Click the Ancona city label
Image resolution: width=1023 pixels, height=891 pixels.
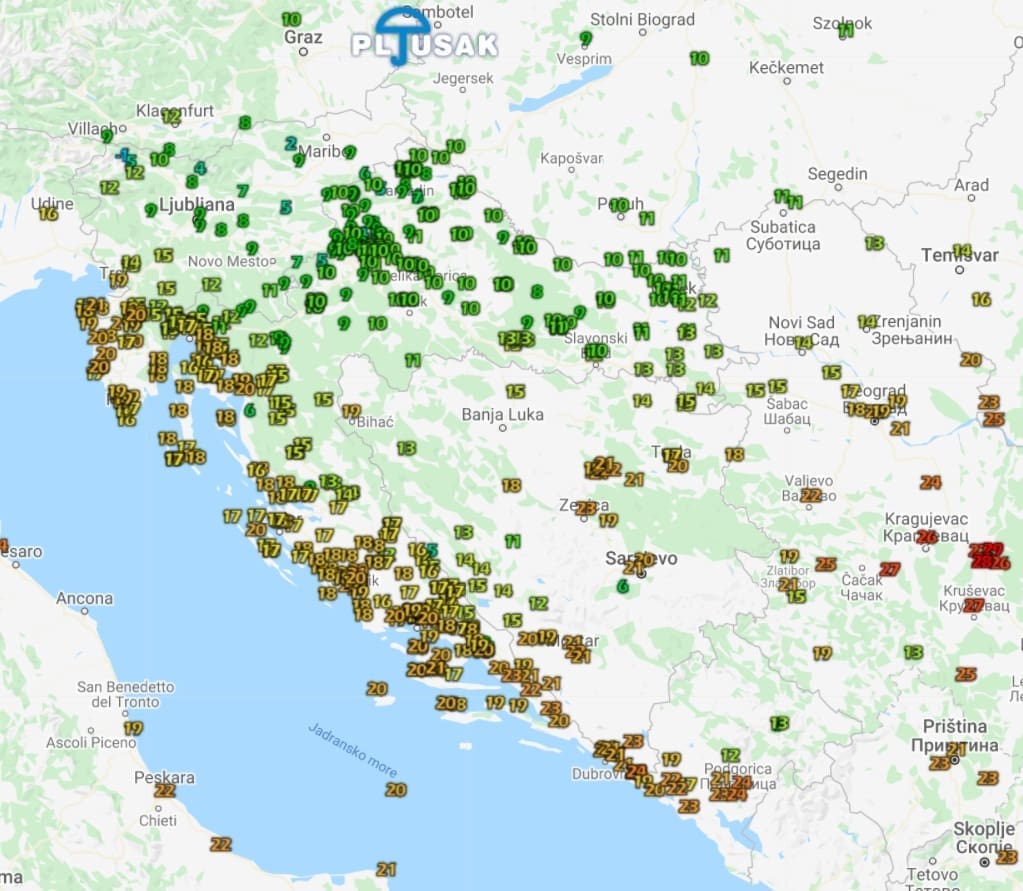pyautogui.click(x=84, y=598)
